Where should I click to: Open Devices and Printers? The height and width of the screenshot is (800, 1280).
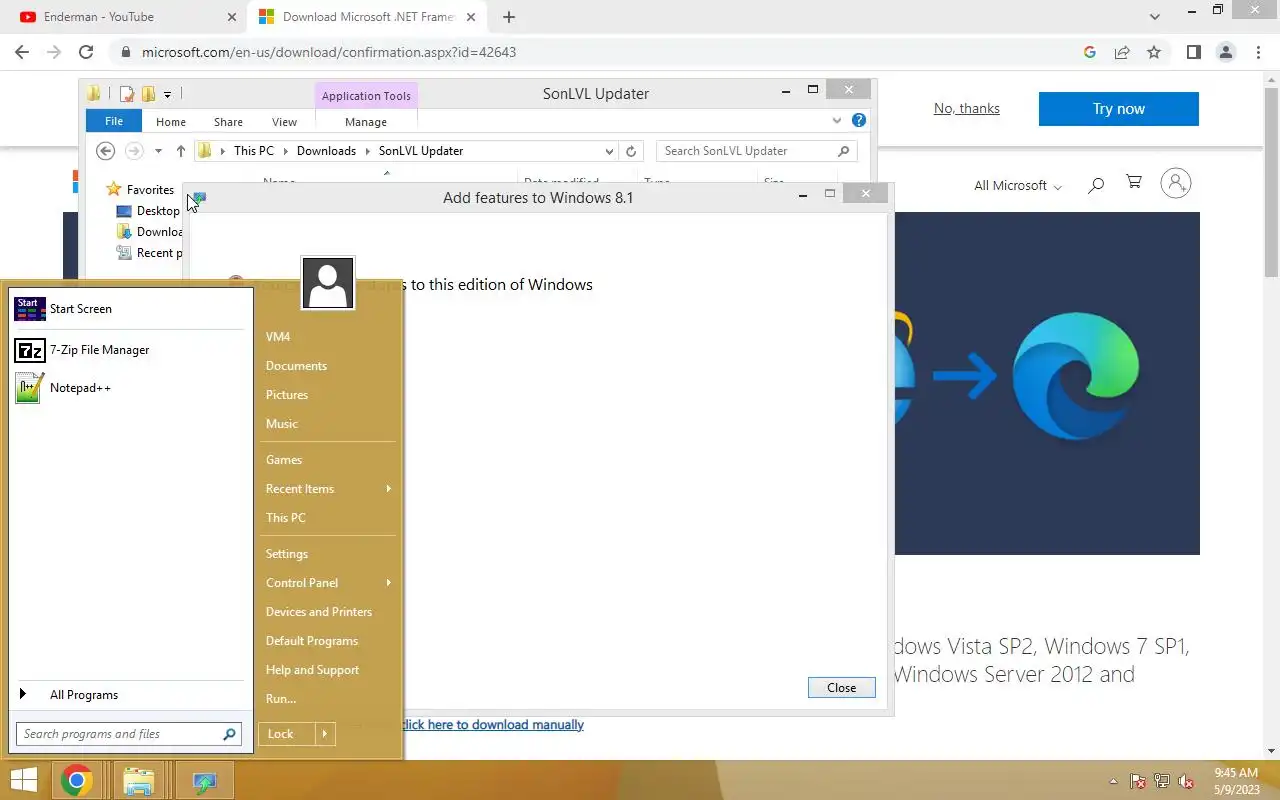319,612
